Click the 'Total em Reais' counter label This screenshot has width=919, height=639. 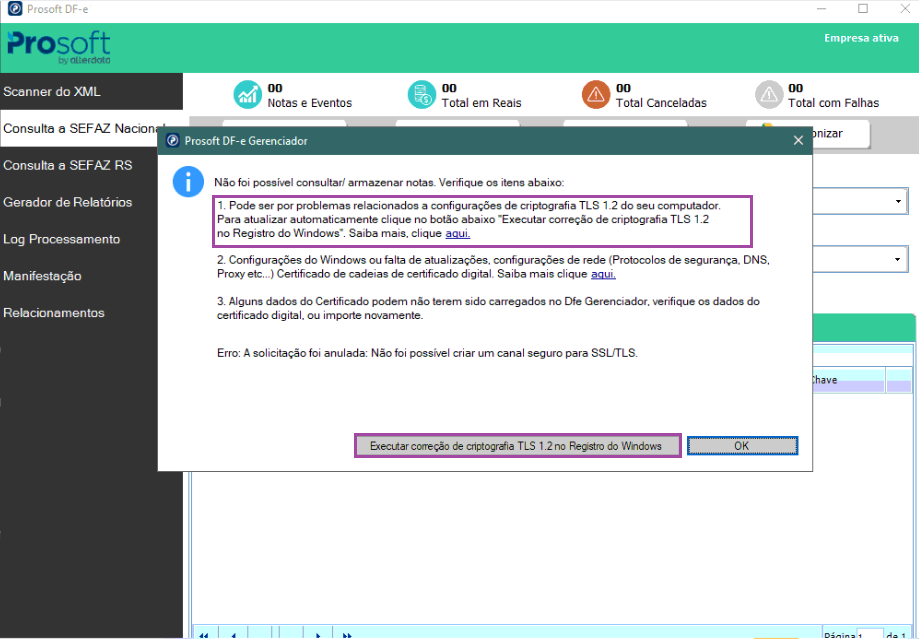pyautogui.click(x=481, y=103)
